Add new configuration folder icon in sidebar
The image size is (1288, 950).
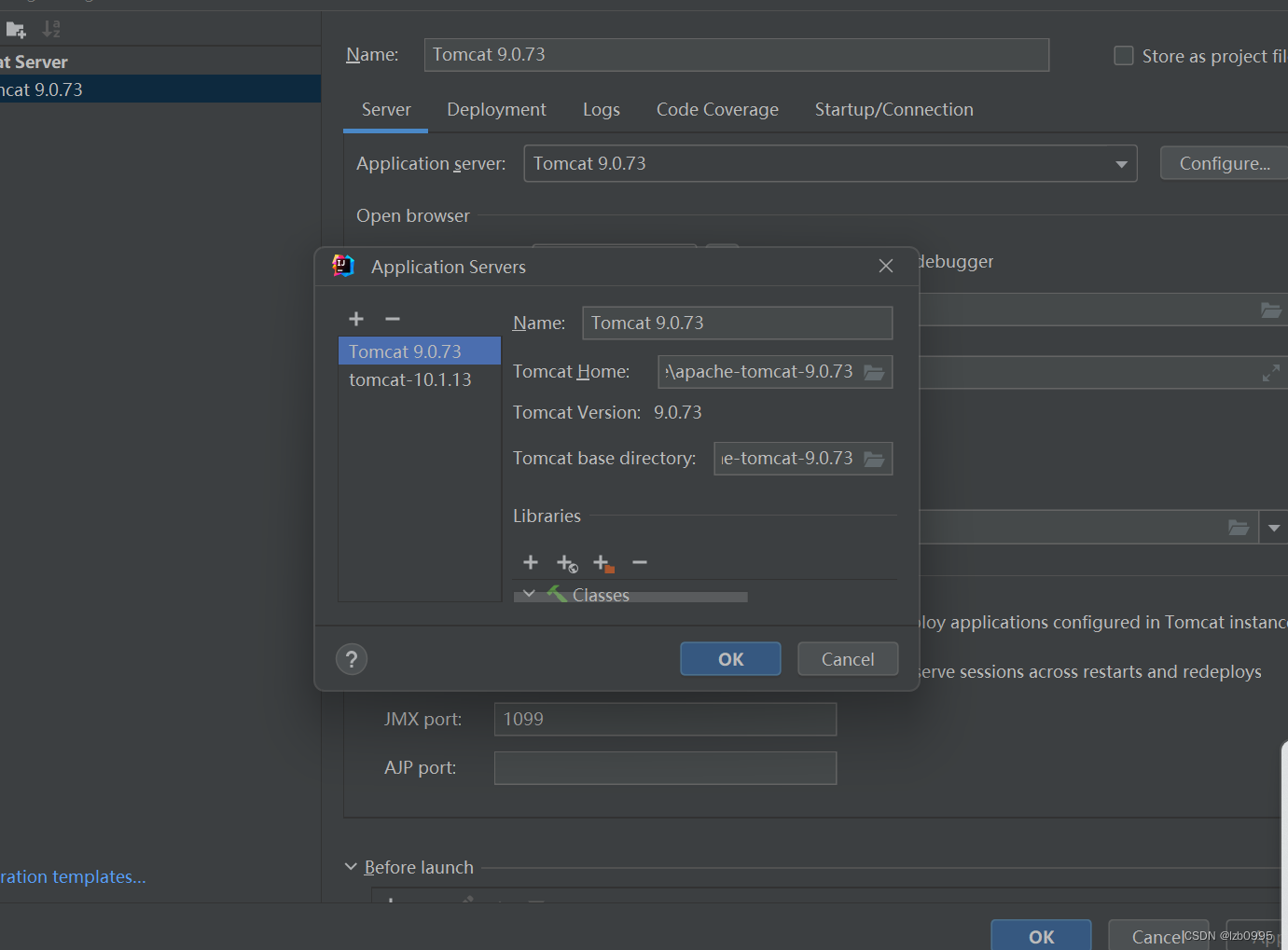(15, 30)
